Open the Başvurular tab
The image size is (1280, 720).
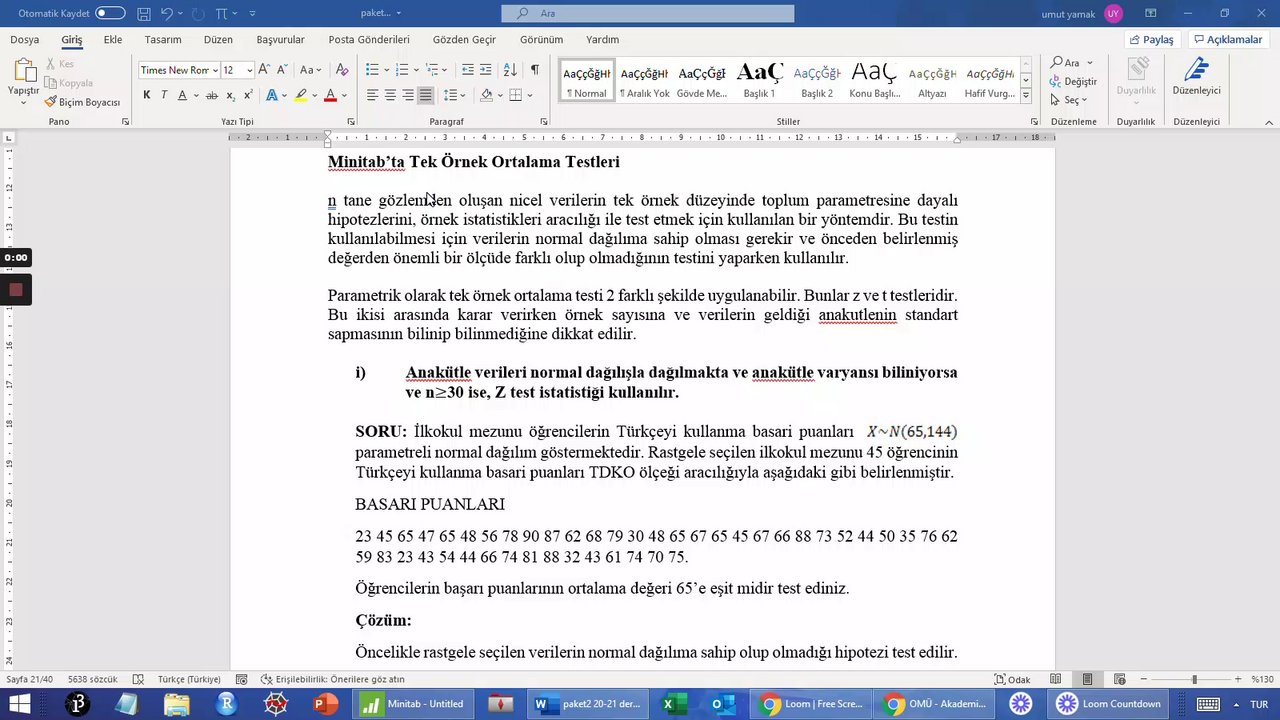[x=281, y=40]
